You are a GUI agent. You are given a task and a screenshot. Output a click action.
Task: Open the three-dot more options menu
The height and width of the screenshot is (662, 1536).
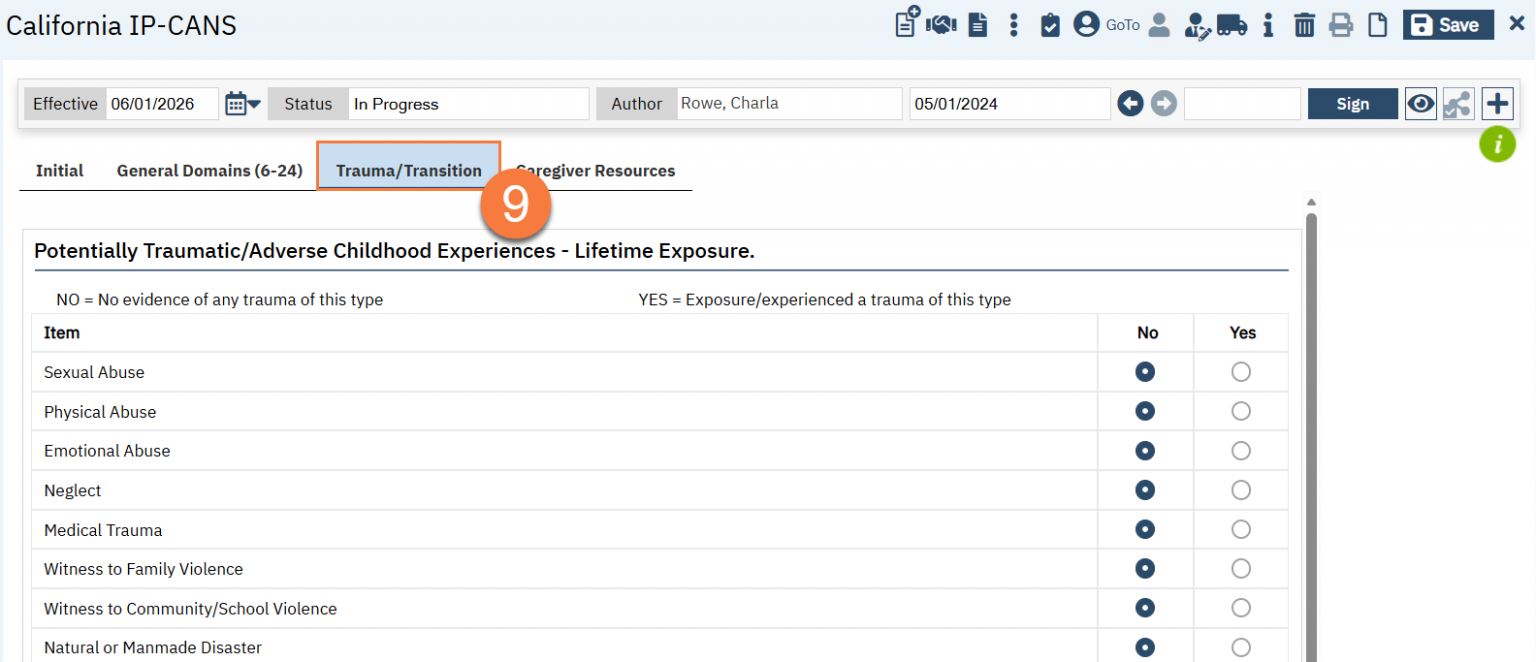click(1014, 25)
